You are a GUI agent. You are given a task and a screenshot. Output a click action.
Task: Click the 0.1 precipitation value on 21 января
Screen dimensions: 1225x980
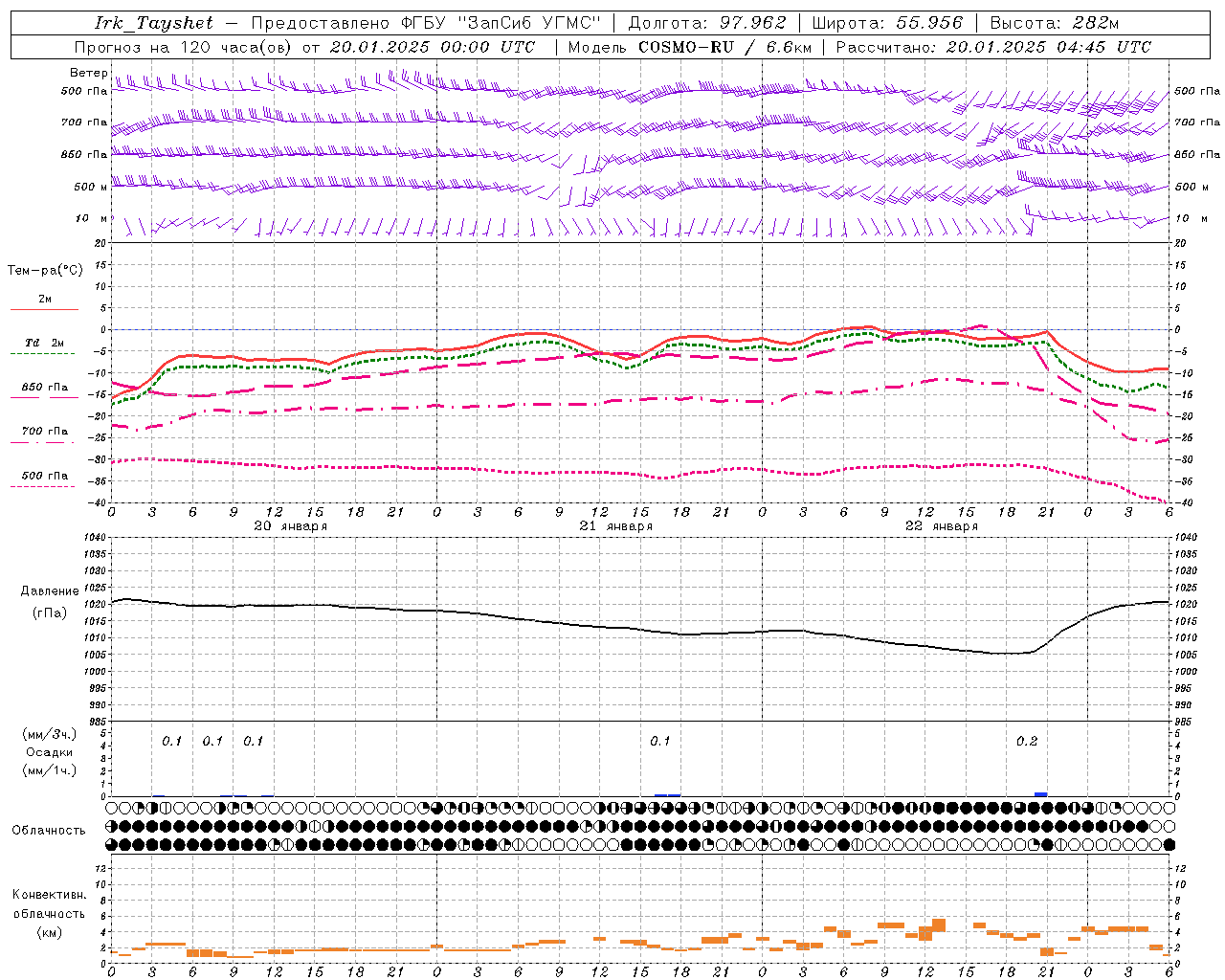(660, 742)
